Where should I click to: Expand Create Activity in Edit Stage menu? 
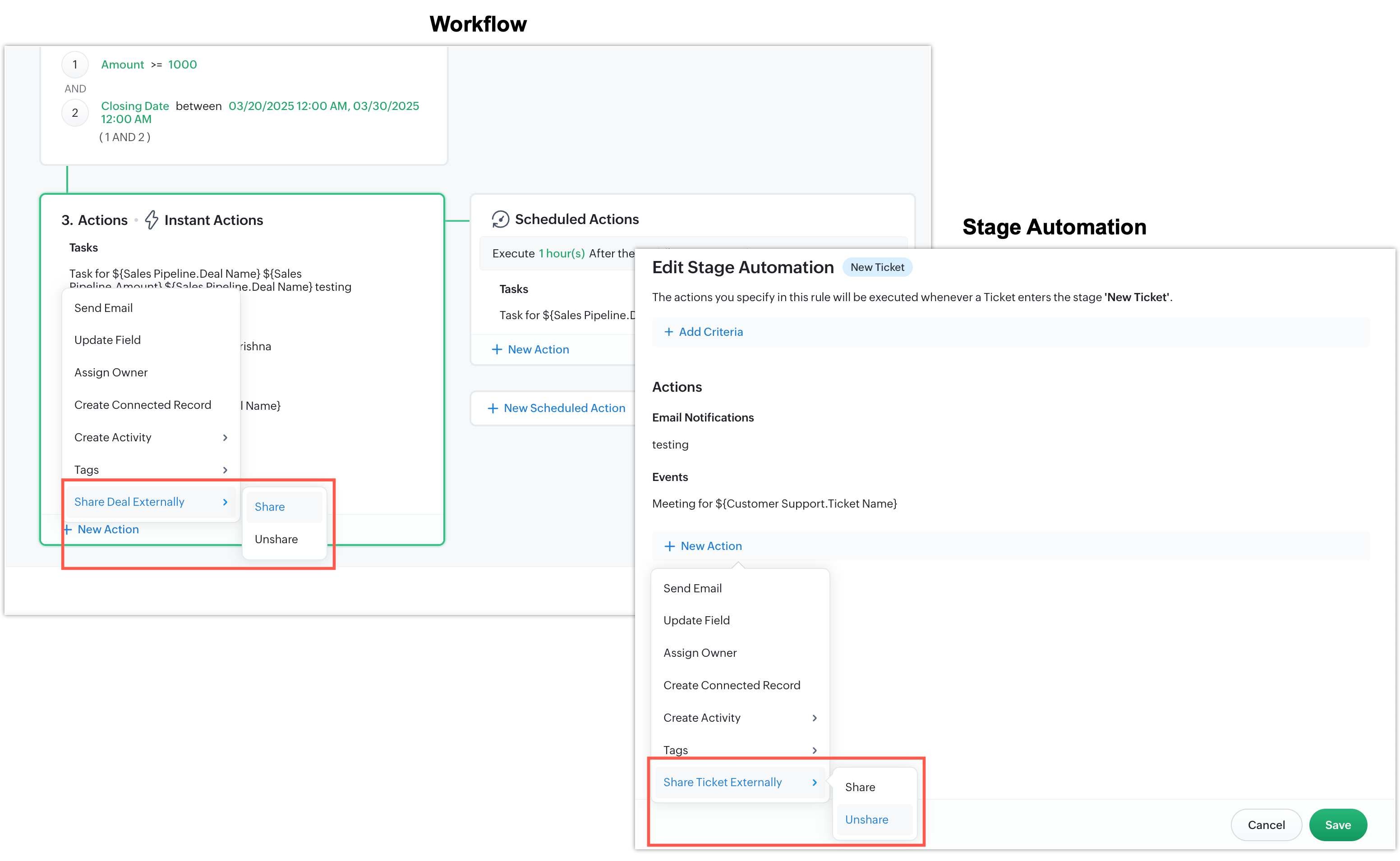[815, 718]
